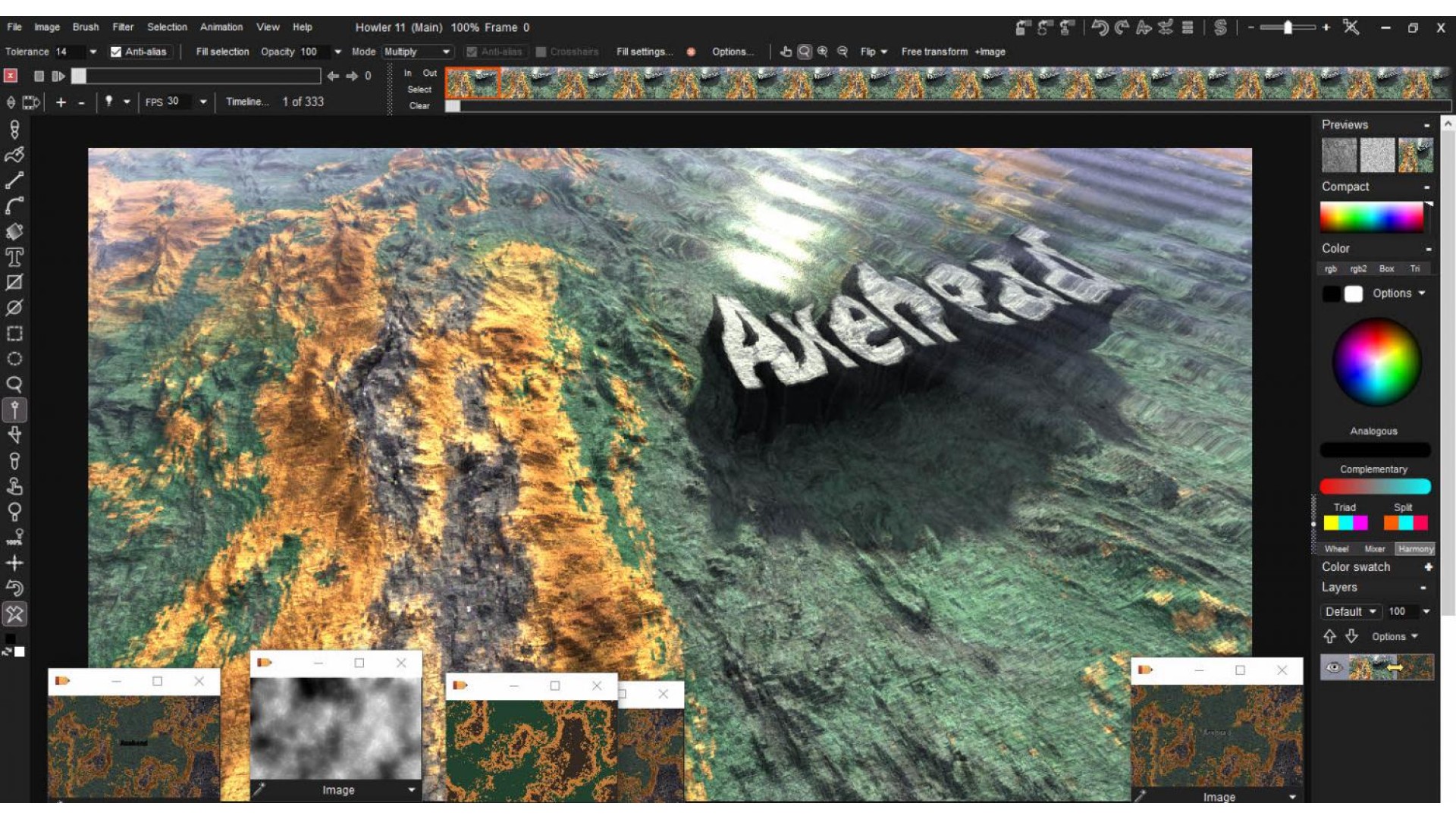Open the Default layer blend dropdown
1456x819 pixels.
[1351, 611]
